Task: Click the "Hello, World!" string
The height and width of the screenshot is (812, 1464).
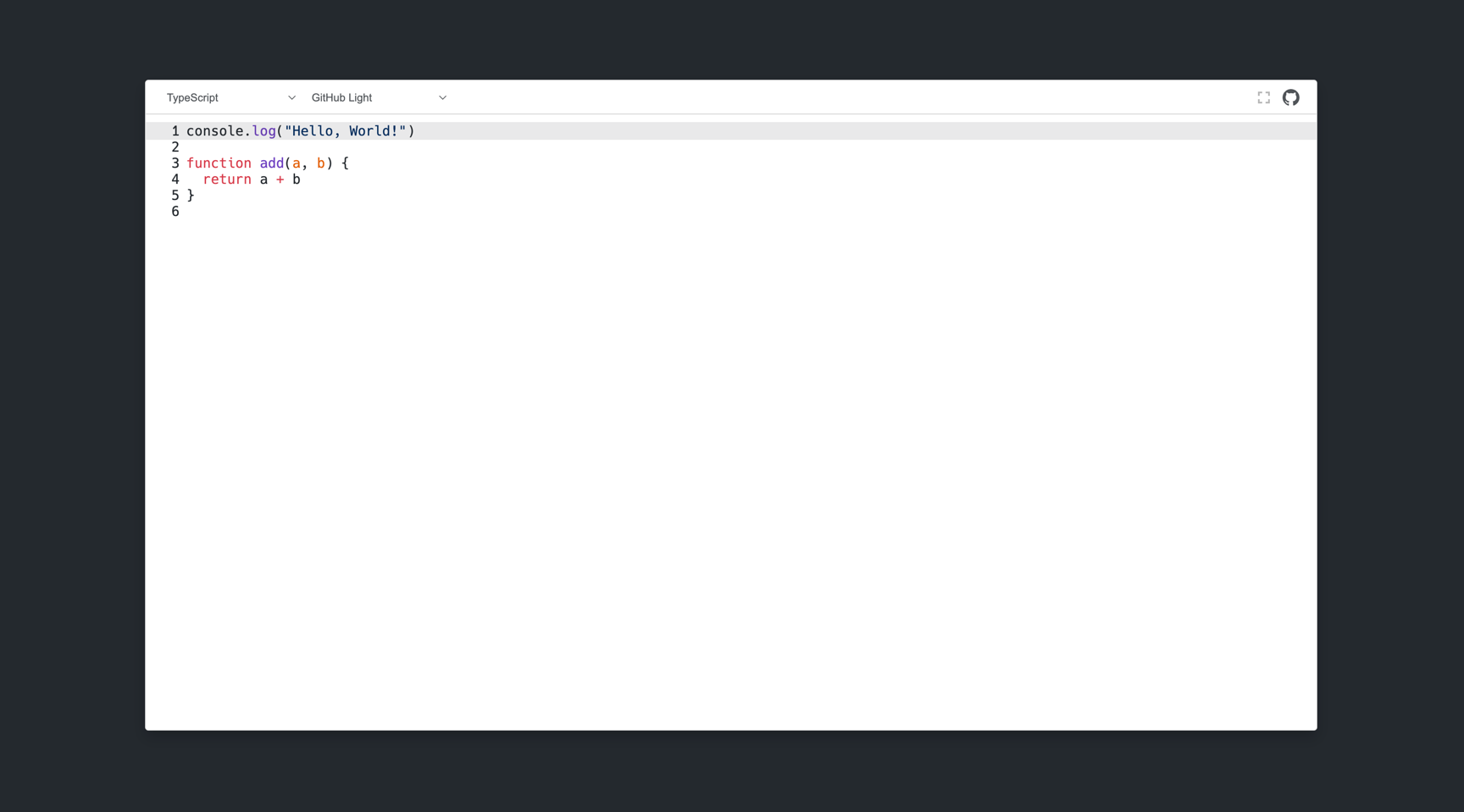Action: [346, 131]
